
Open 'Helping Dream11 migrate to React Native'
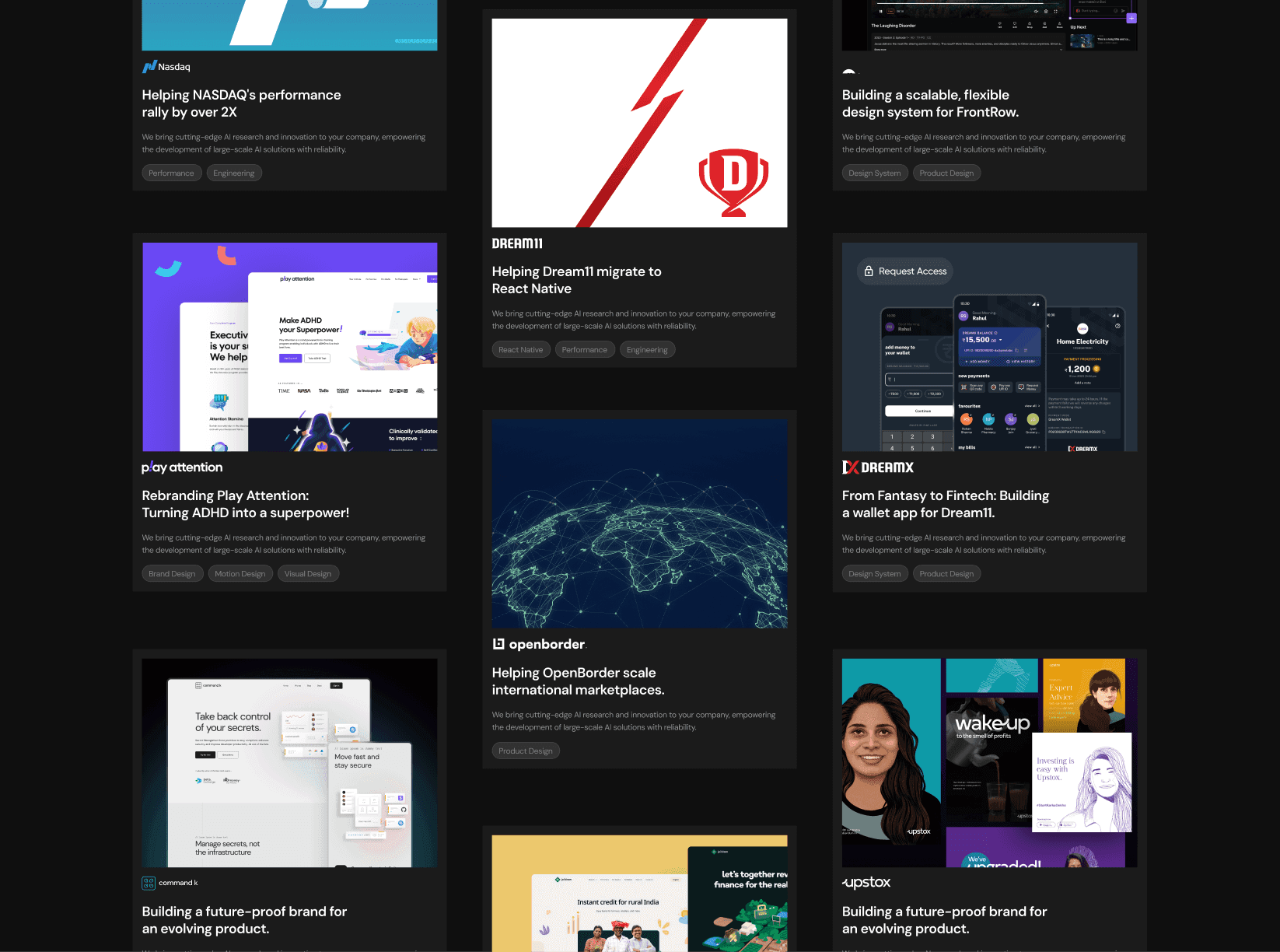click(576, 280)
